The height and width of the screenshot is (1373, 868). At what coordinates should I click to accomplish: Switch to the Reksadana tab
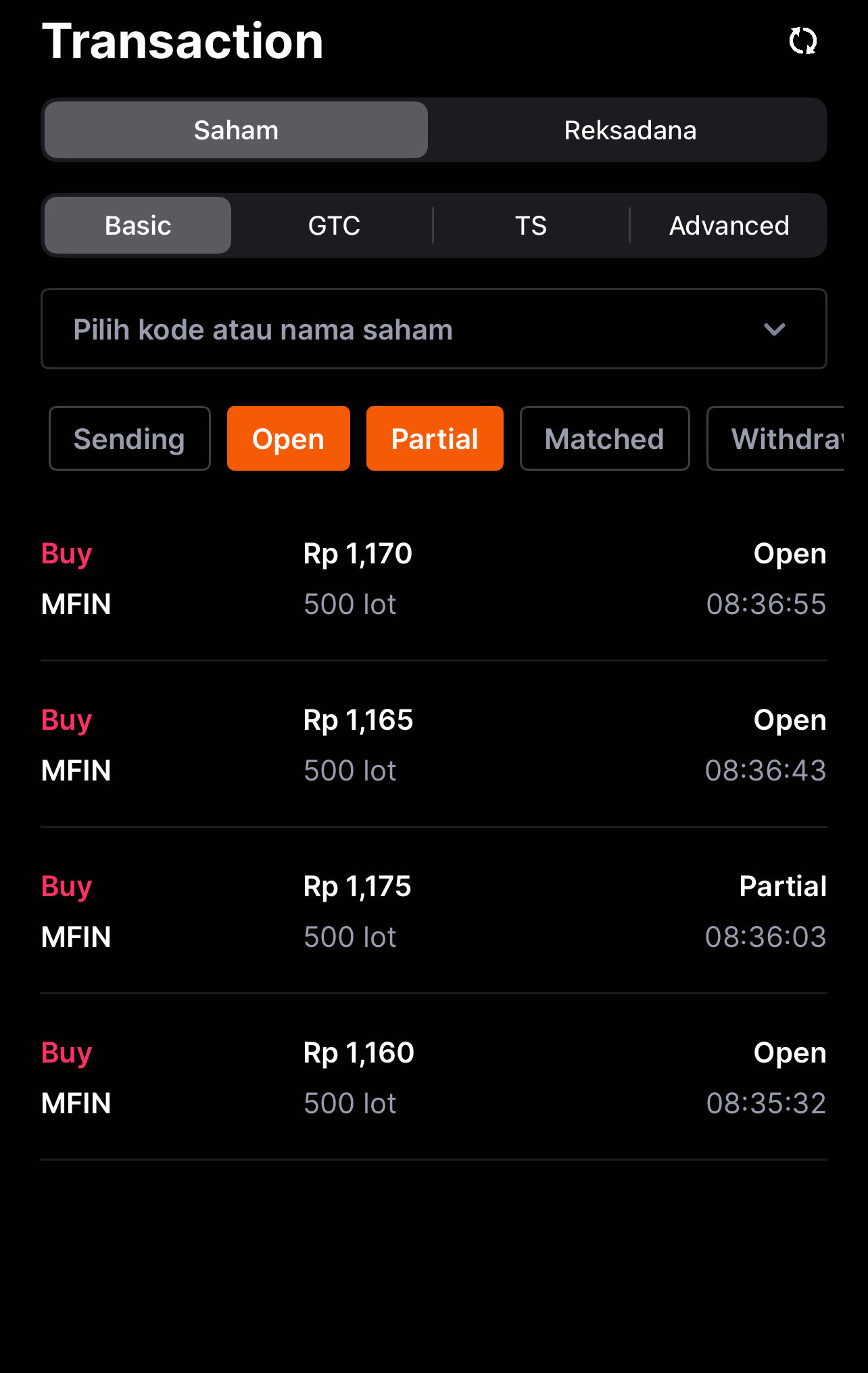630,130
